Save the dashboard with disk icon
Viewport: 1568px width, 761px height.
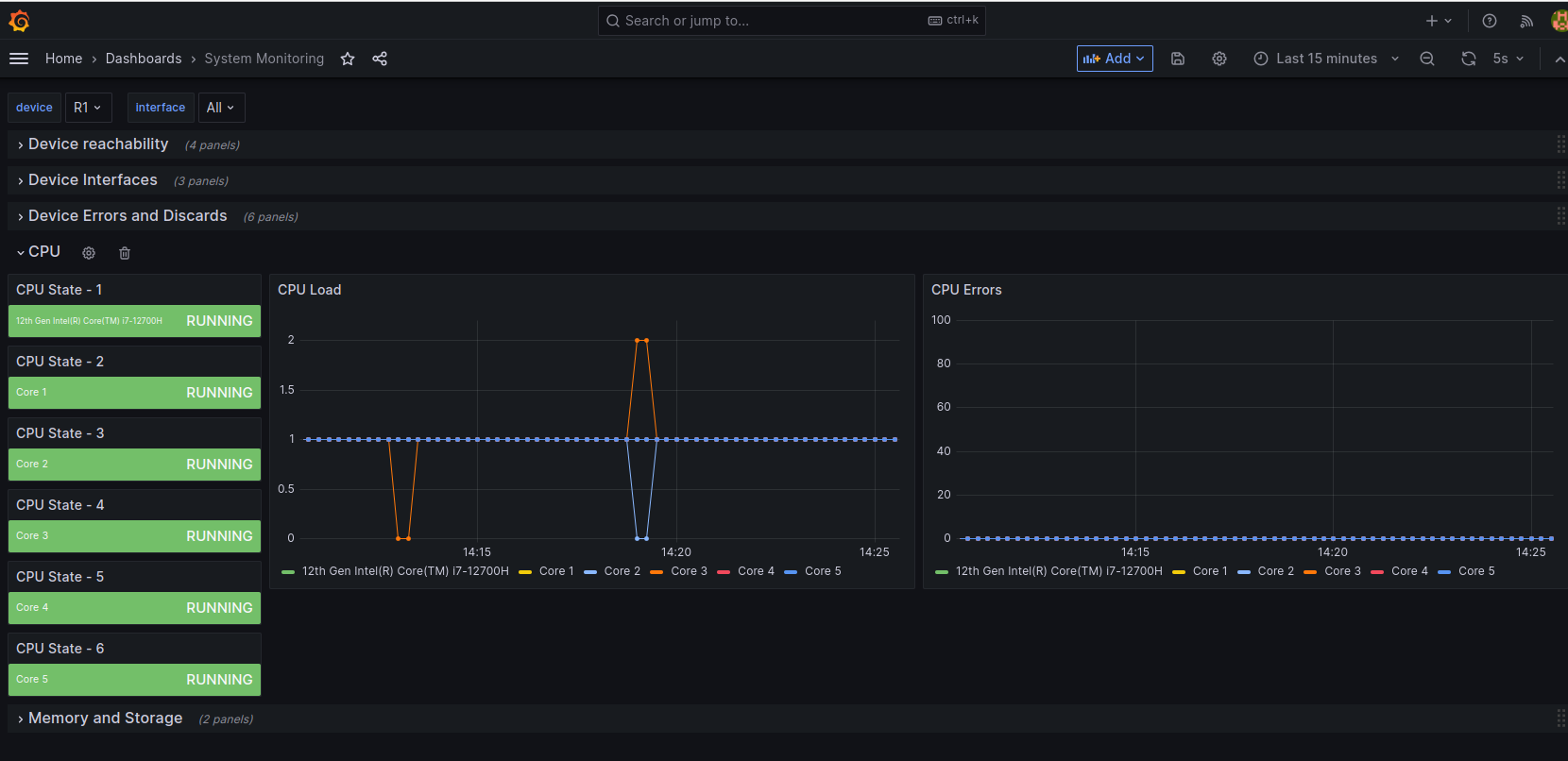[x=1178, y=59]
